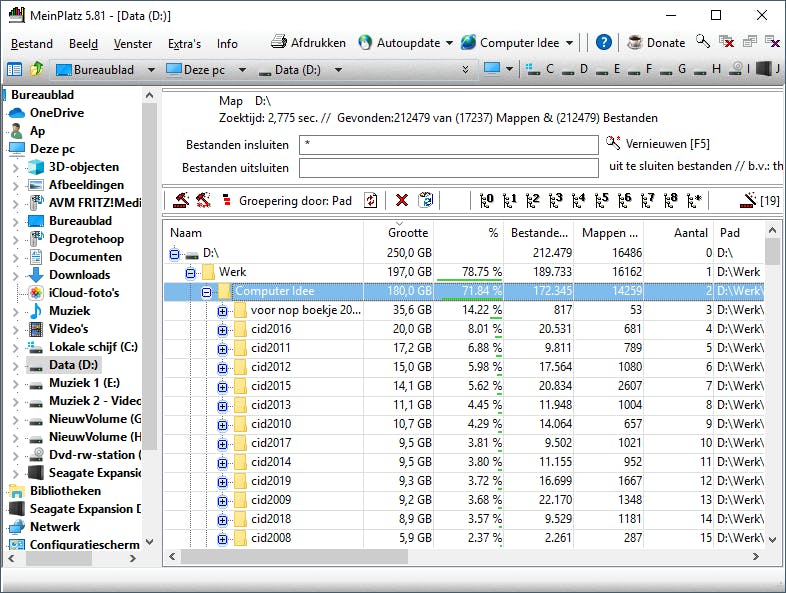Open the blue help question mark icon
786x593 pixels.
(x=604, y=43)
